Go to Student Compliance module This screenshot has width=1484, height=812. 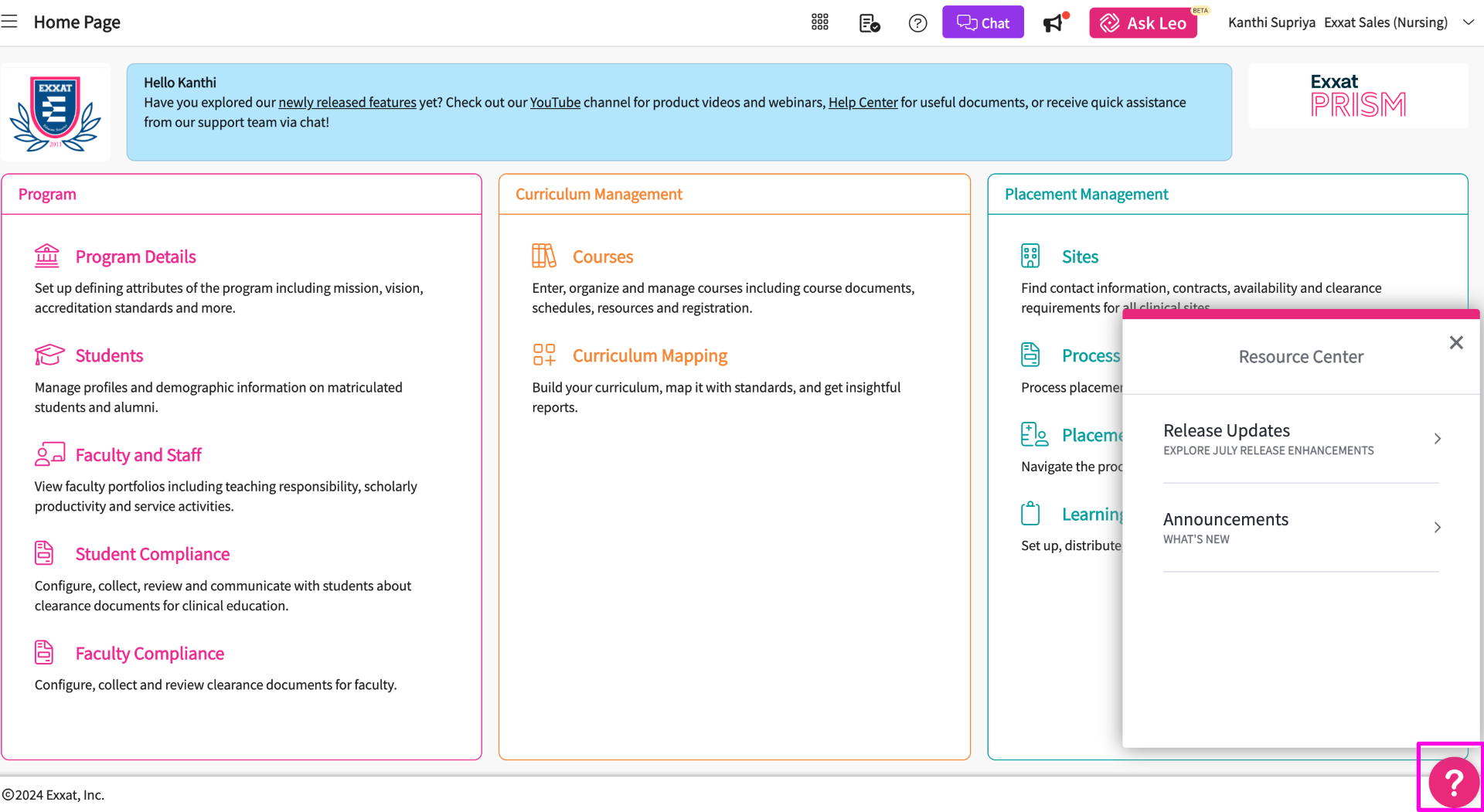tap(152, 554)
